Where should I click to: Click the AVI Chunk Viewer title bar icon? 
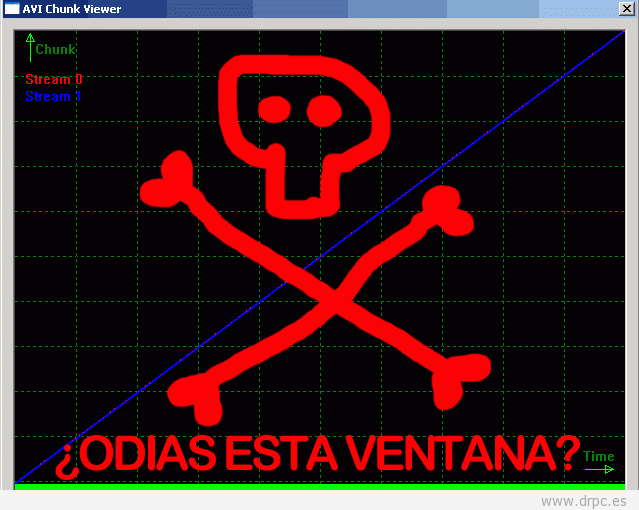[x=12, y=9]
